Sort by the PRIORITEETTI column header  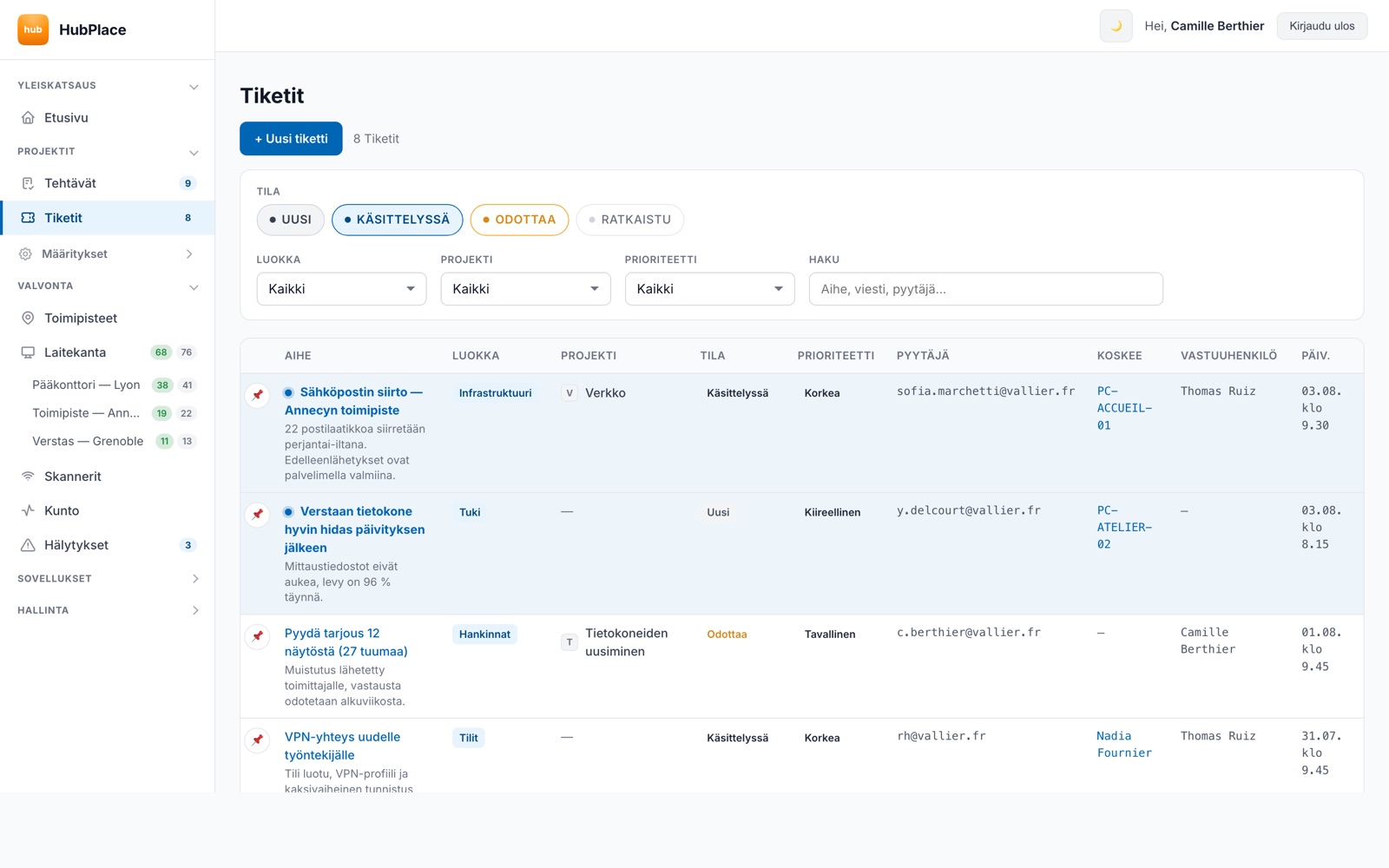[x=836, y=356]
